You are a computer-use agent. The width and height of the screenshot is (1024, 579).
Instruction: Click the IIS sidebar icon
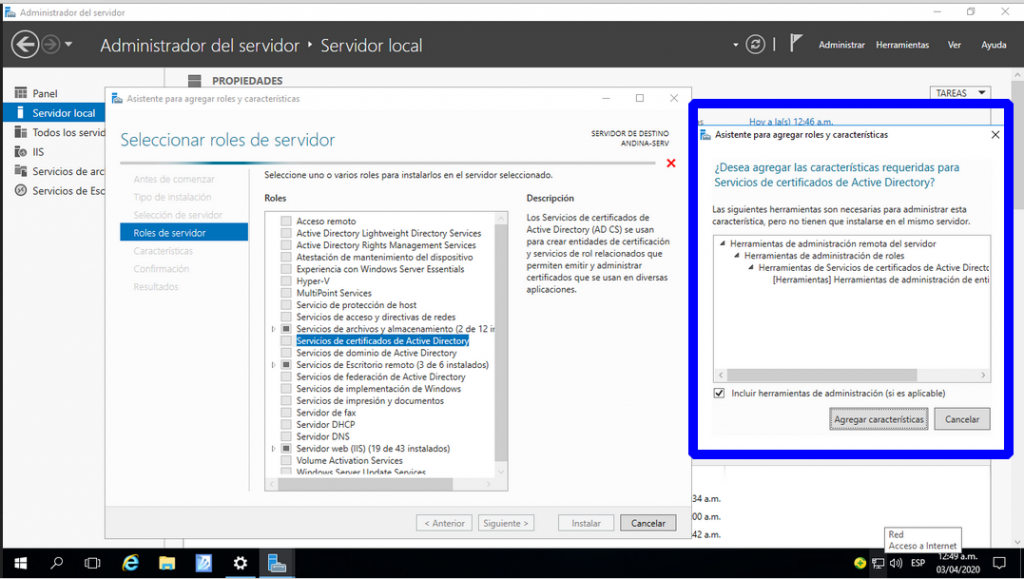tap(21, 152)
